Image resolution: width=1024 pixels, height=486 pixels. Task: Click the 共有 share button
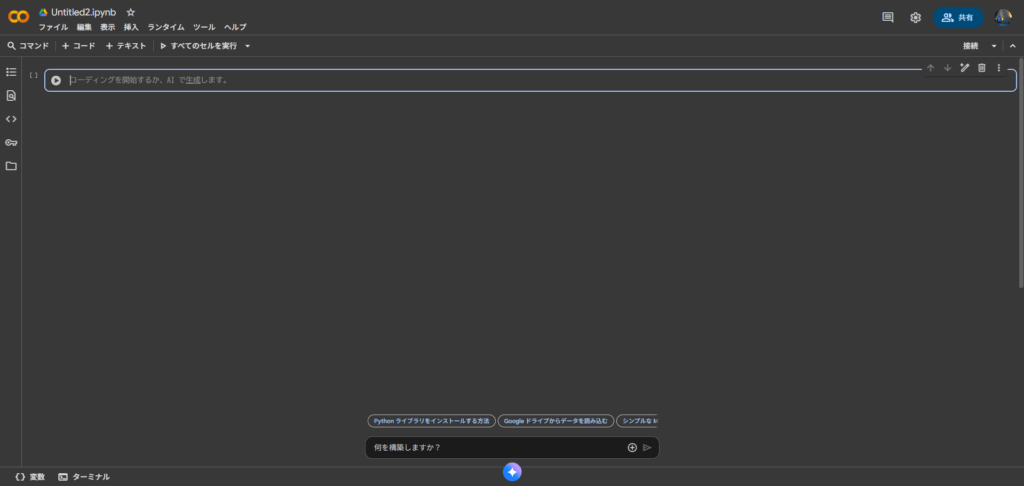(x=958, y=17)
